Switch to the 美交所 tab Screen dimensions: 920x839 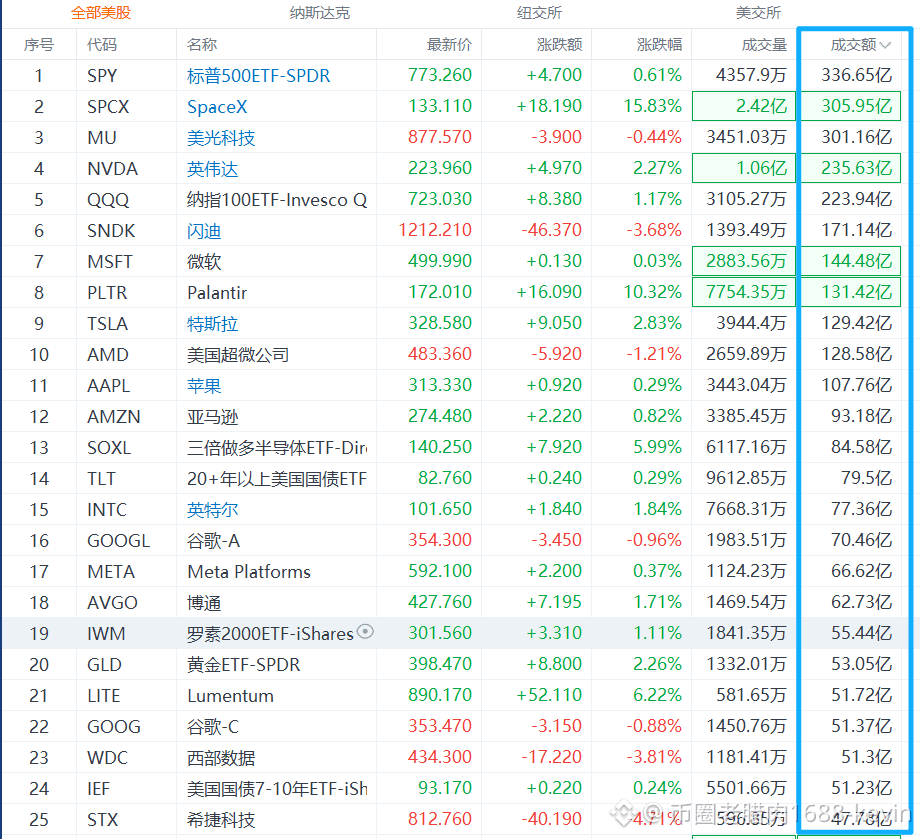[x=758, y=13]
